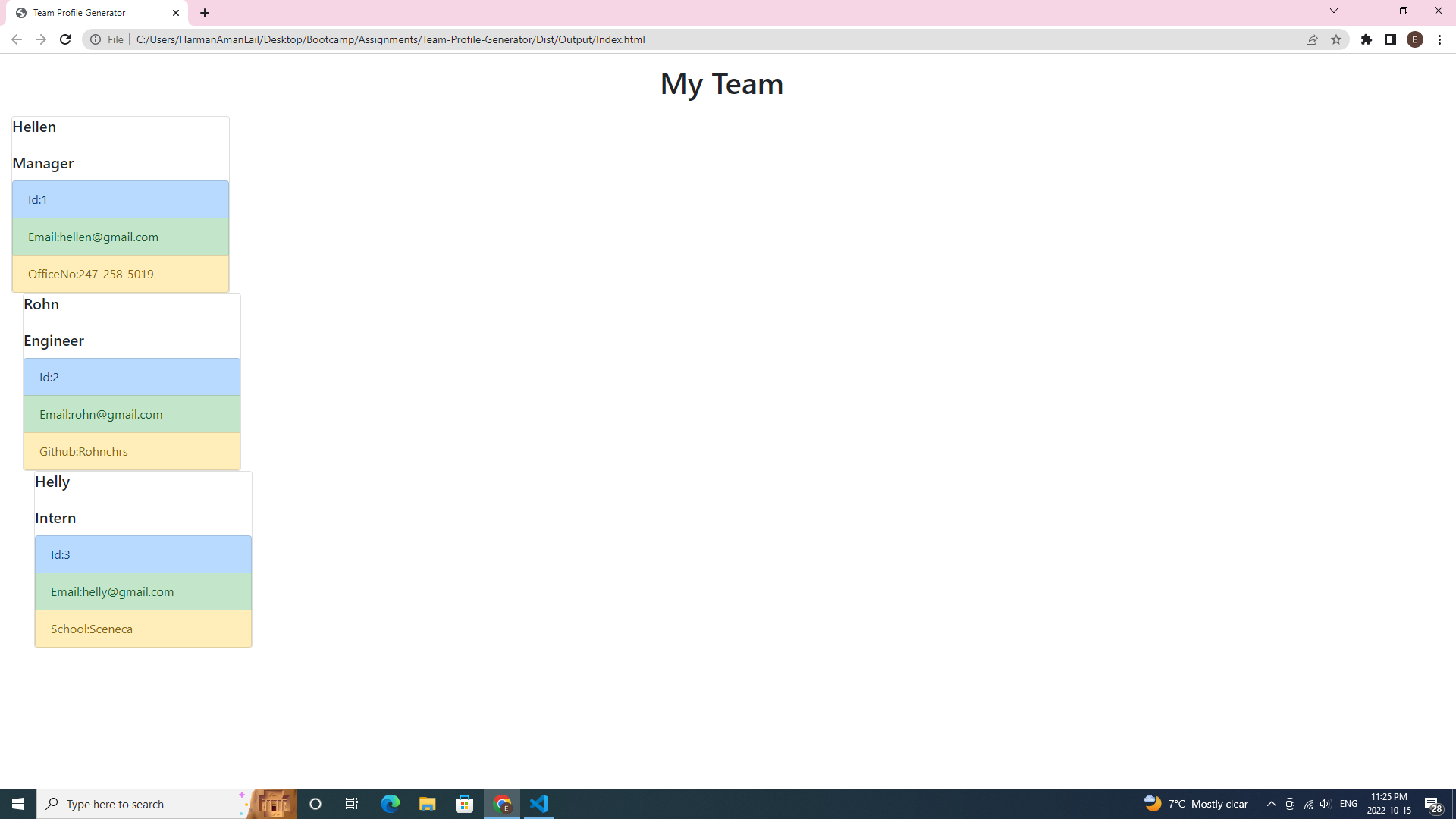Reload the current page
The height and width of the screenshot is (819, 1456).
pyautogui.click(x=65, y=39)
